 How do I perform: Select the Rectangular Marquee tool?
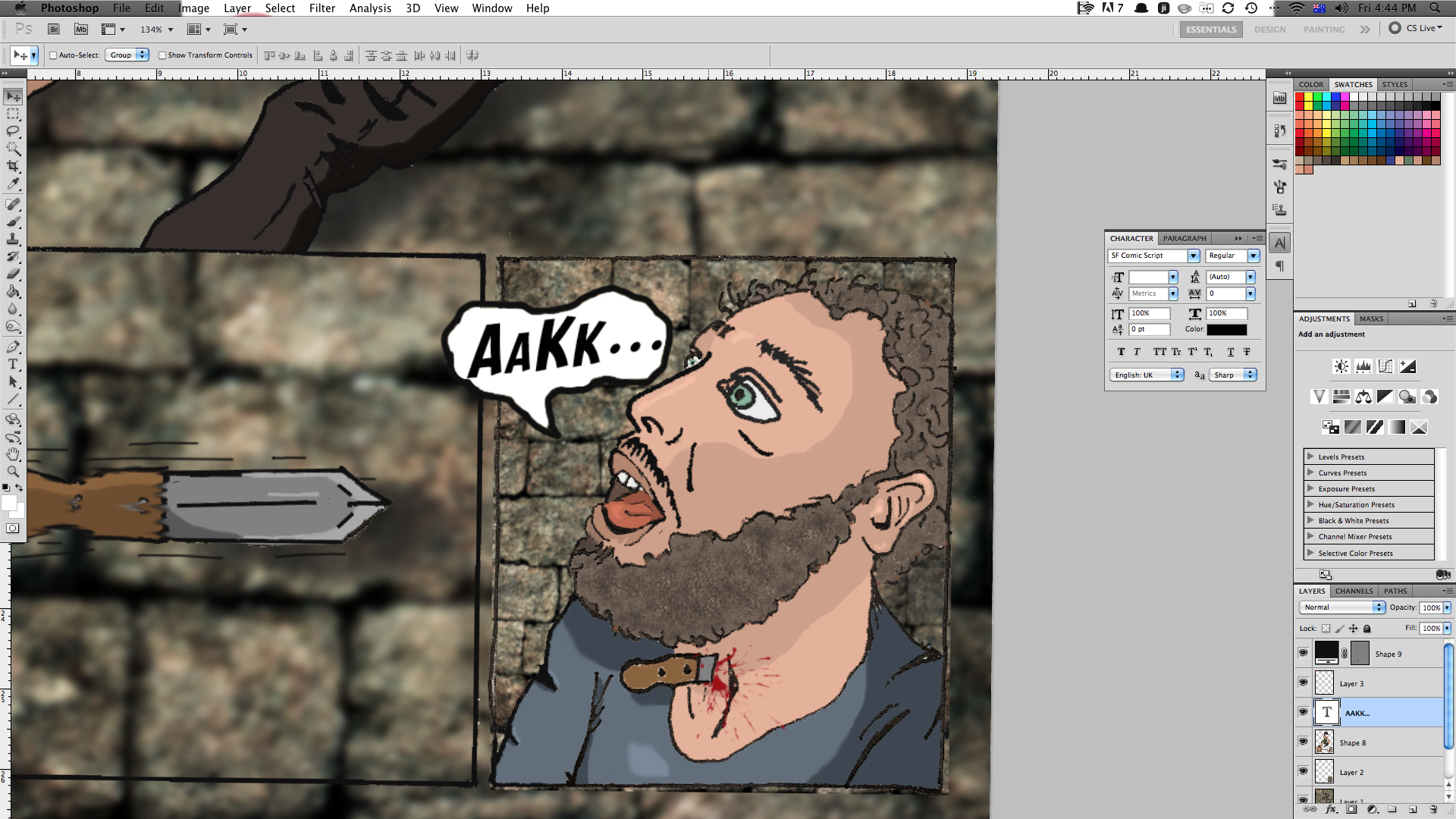pyautogui.click(x=13, y=114)
